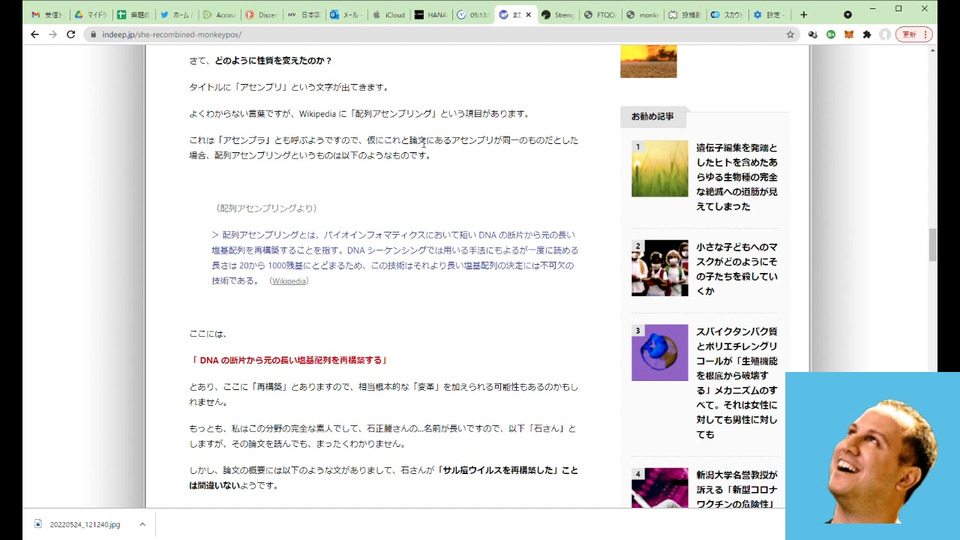Switch to the iCloud tab
Image resolution: width=960 pixels, height=540 pixels.
tap(388, 15)
